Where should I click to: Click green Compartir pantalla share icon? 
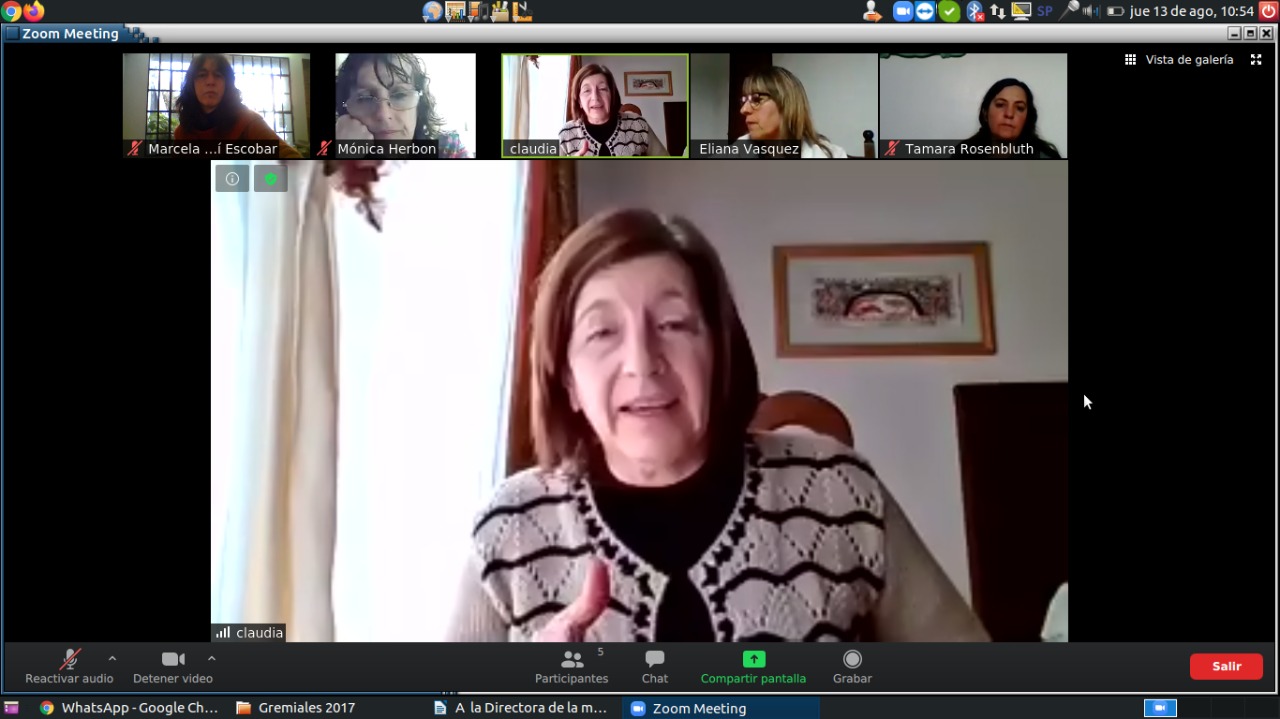click(753, 659)
